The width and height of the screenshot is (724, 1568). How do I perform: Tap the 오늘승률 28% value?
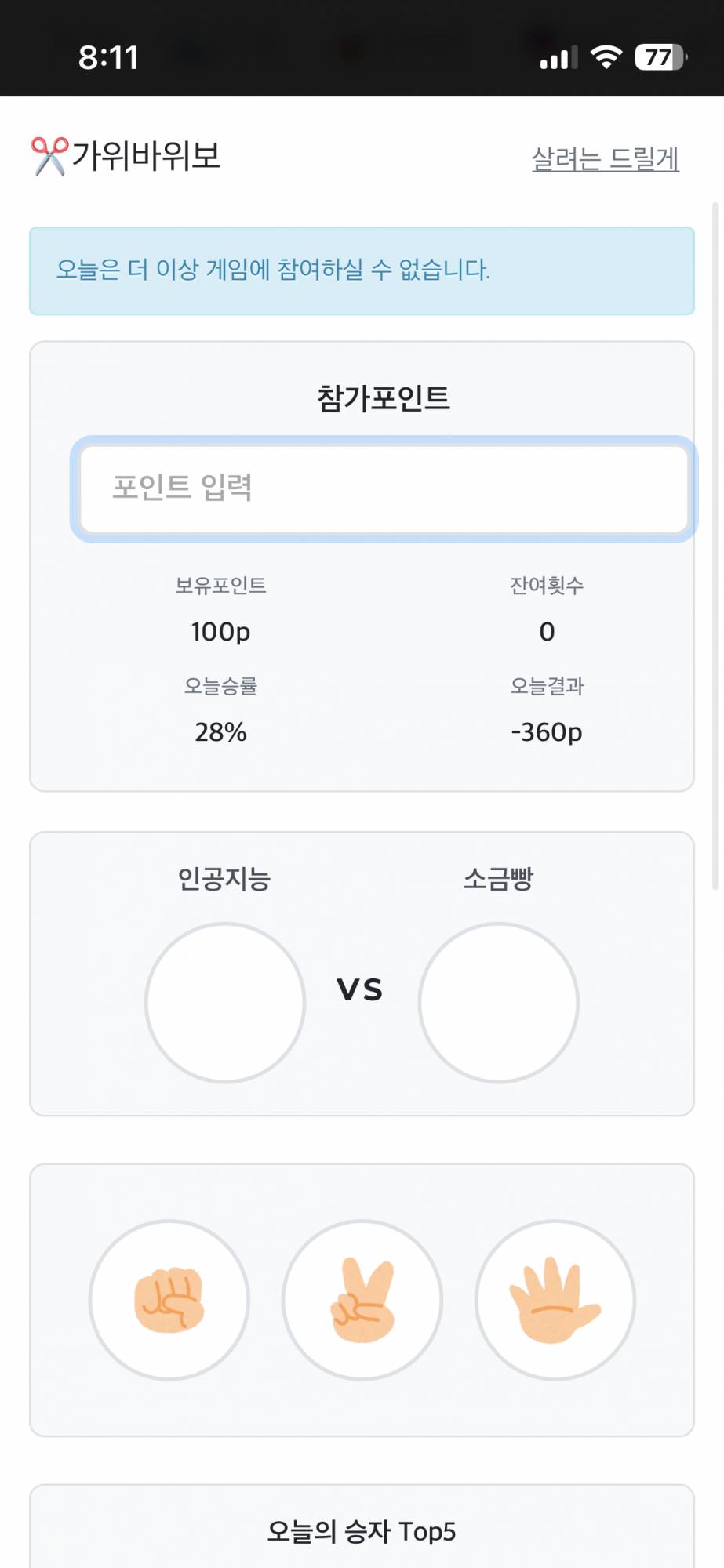[220, 732]
